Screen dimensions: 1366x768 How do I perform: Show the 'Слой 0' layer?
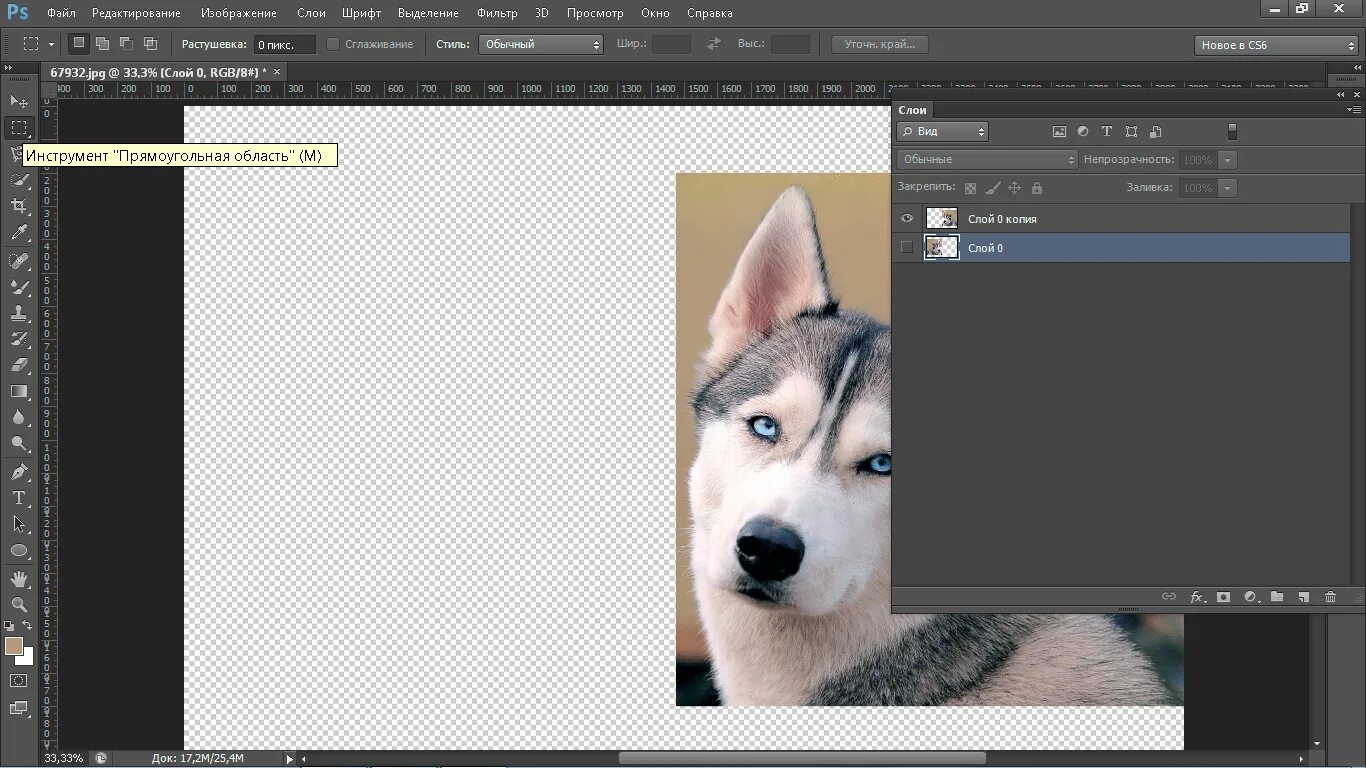coord(907,247)
